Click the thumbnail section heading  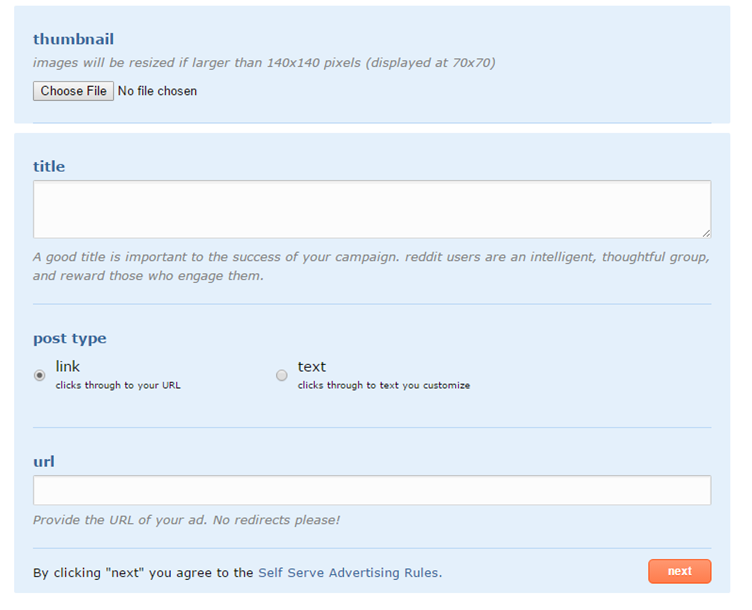73,39
